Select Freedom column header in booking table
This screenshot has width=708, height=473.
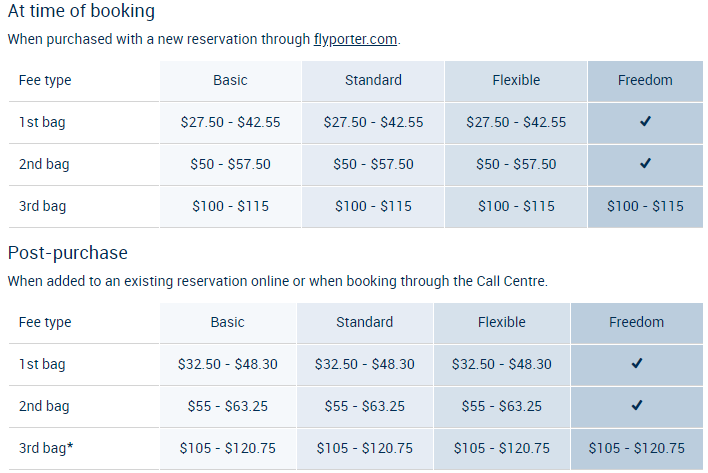645,80
